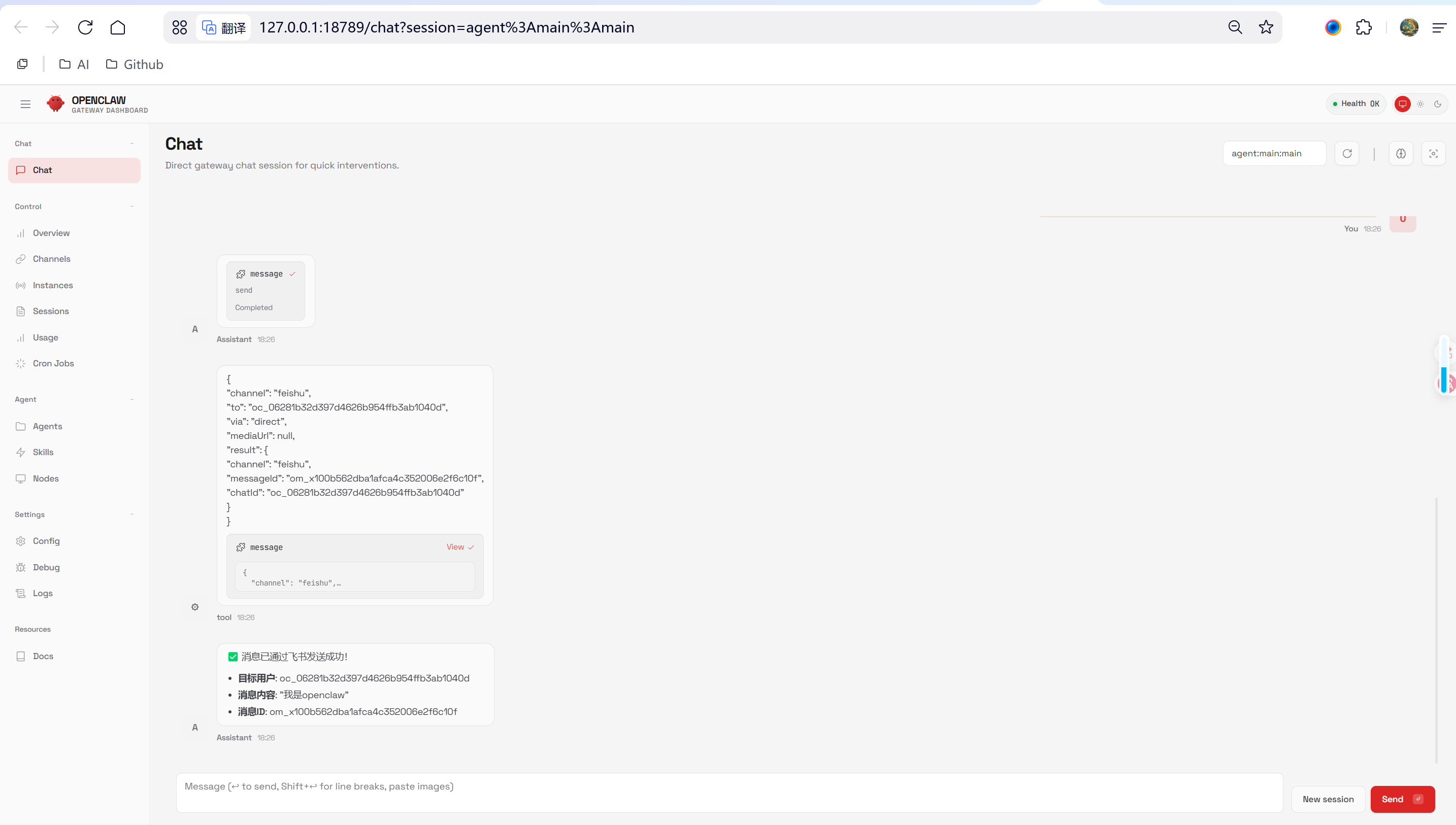Click the New session button
Screen dimensions: 1456x825
pos(1328,799)
